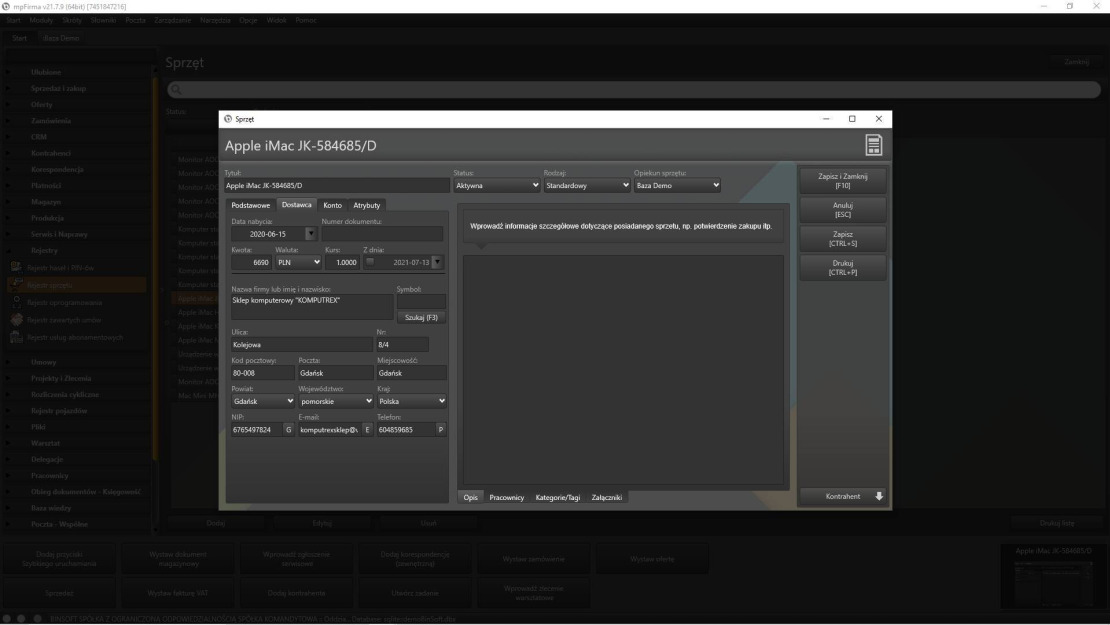Screen dimensions: 1110x625
Task: Open the Powiat dropdown
Action: tap(263, 401)
